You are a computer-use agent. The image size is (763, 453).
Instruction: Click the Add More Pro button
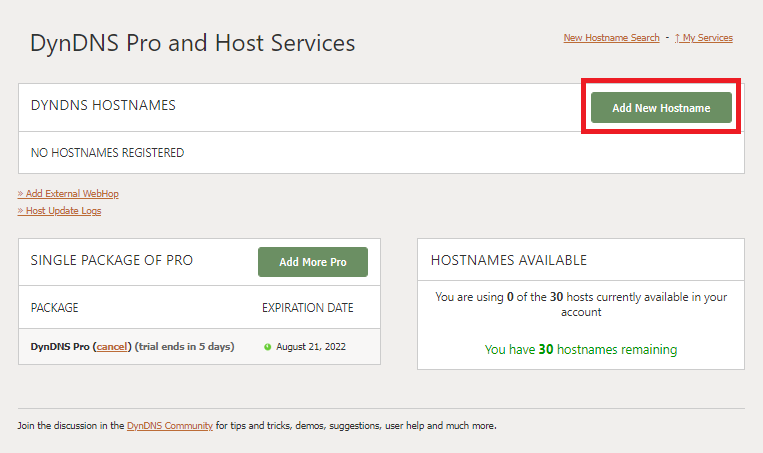313,262
